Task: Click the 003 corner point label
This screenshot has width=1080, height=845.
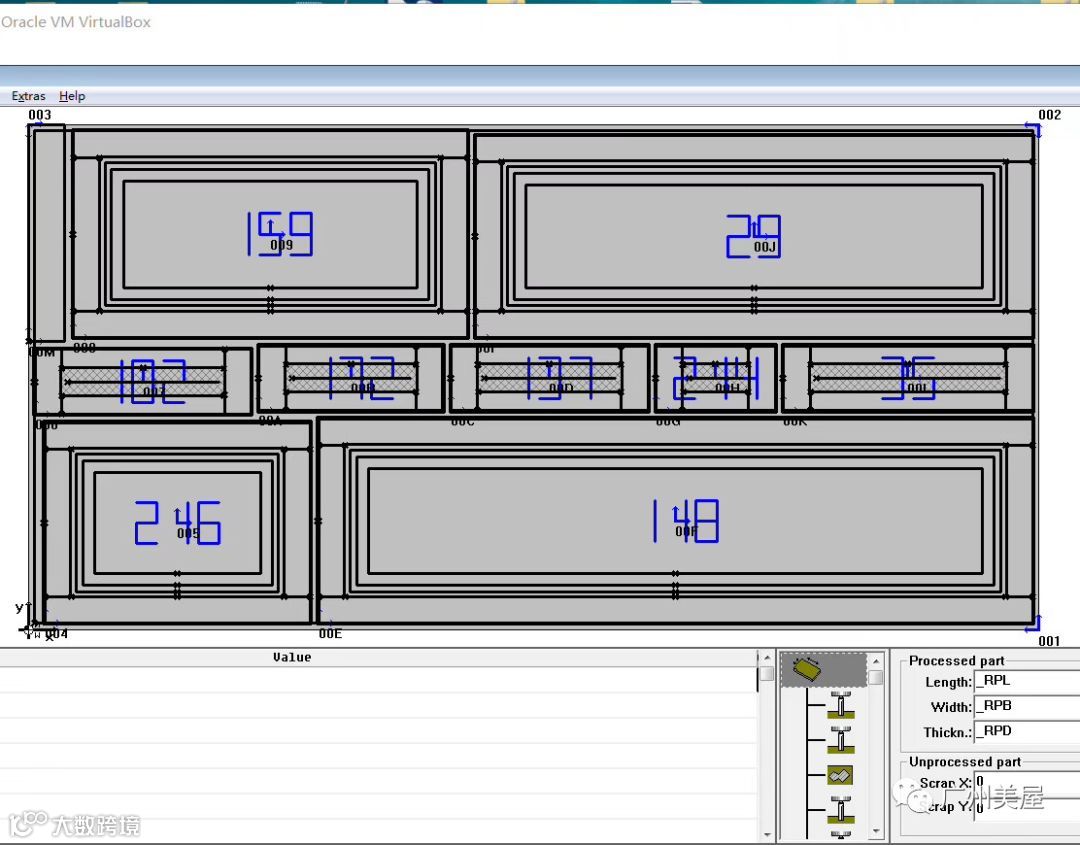Action: (39, 114)
